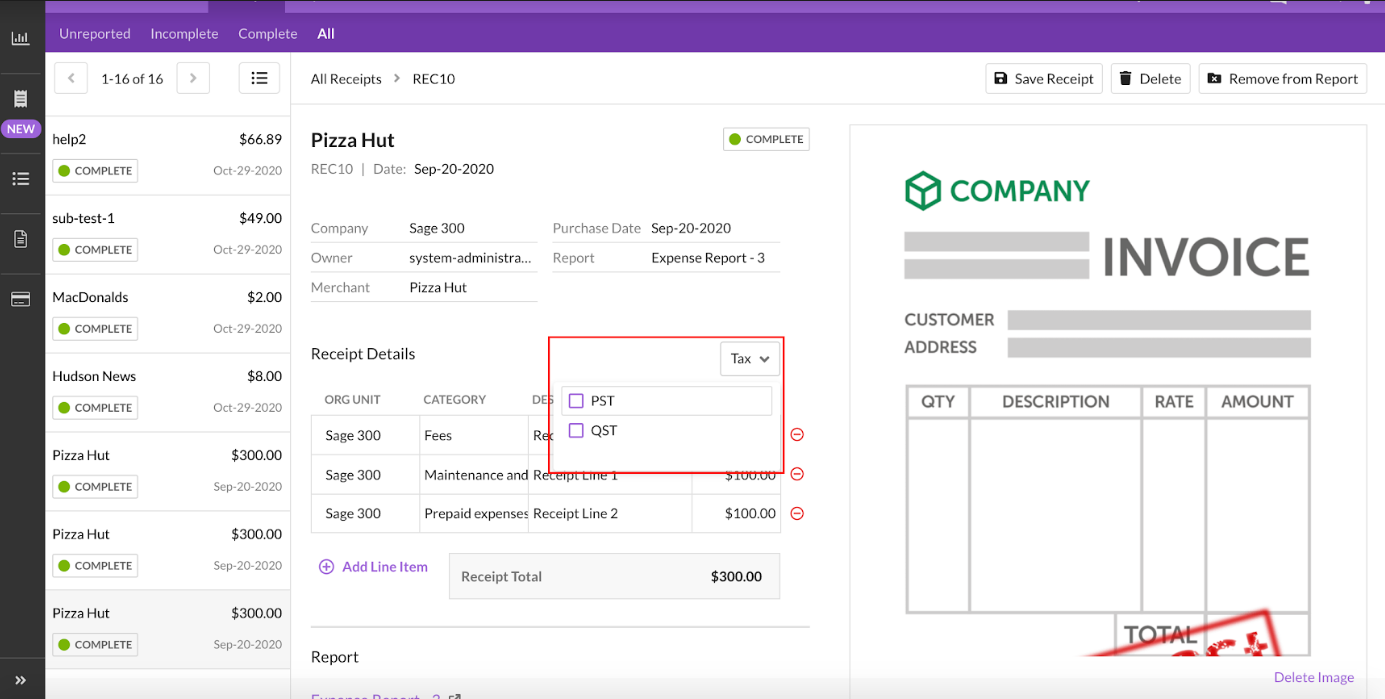
Task: Switch to the Incomplete tab
Action: click(184, 33)
